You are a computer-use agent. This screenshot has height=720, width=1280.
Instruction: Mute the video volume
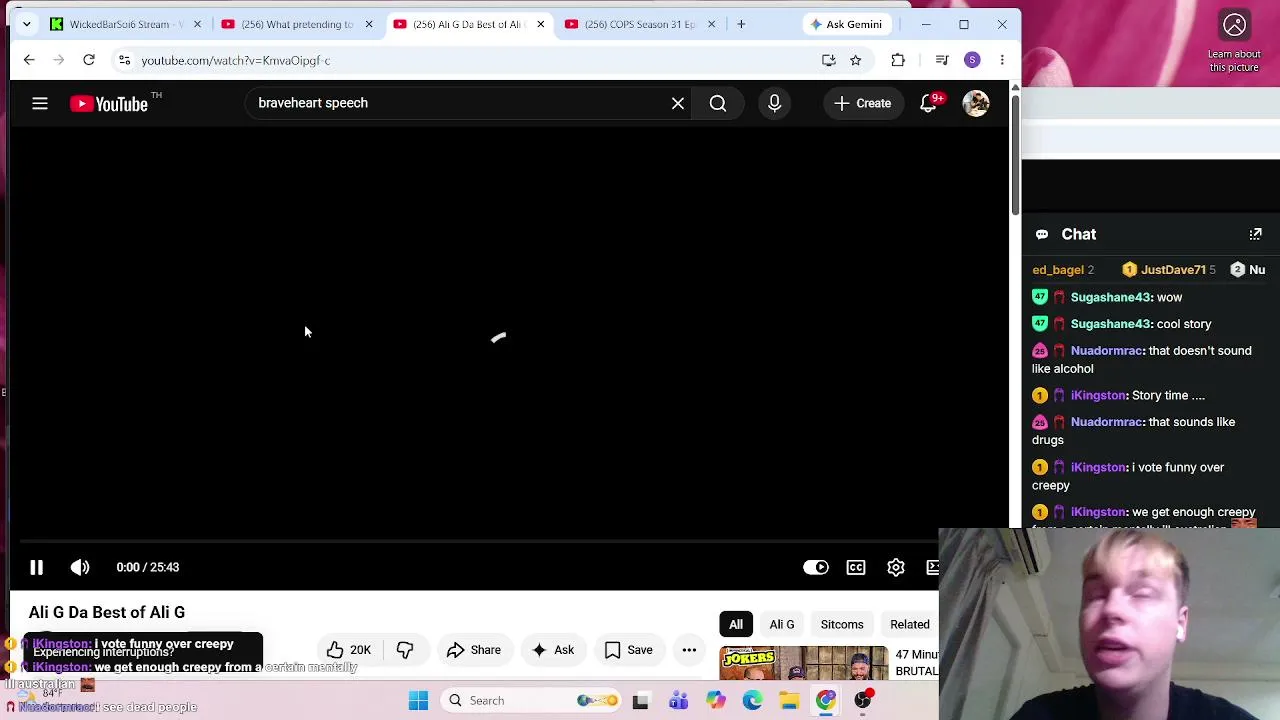[80, 567]
